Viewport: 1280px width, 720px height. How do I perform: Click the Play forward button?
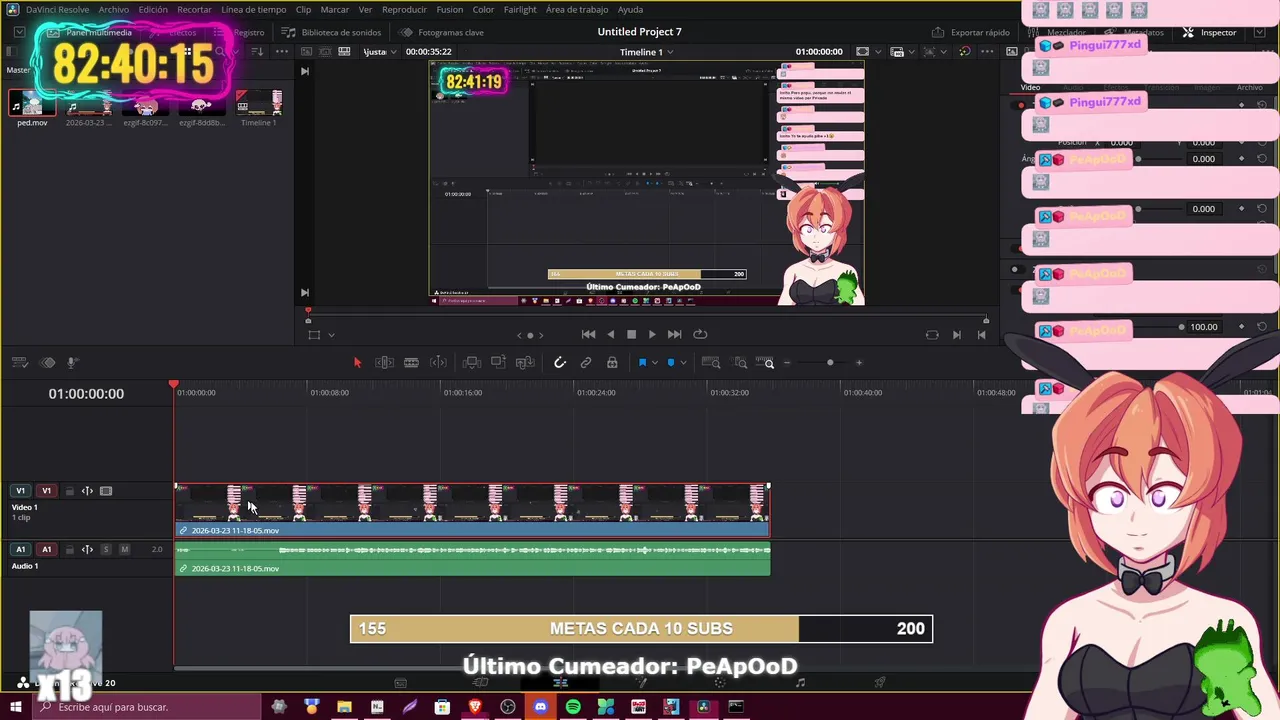pyautogui.click(x=652, y=334)
